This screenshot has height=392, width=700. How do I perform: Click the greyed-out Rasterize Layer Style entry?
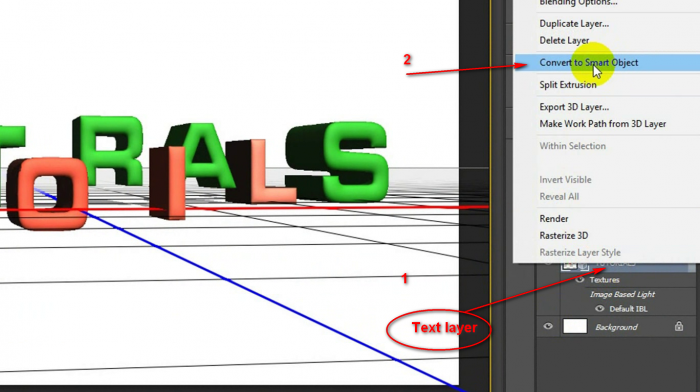click(579, 253)
